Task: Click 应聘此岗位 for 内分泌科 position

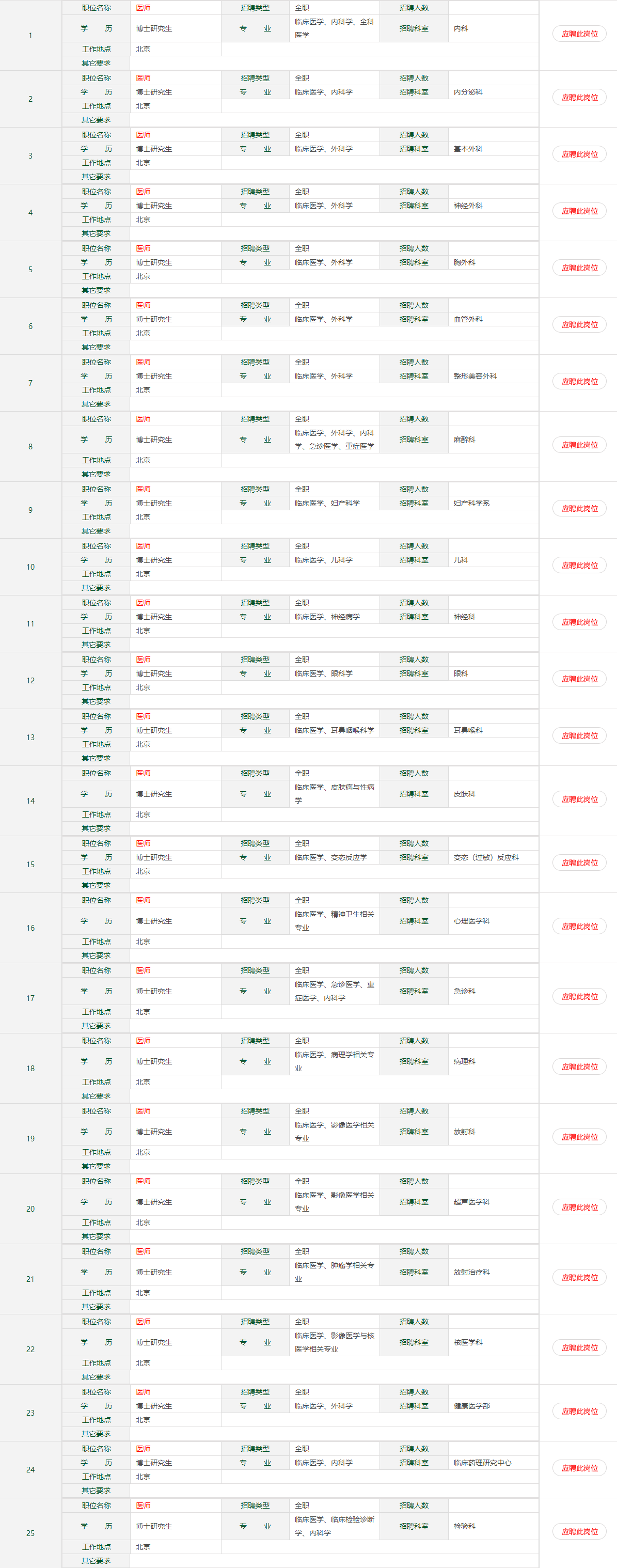Action: [x=579, y=98]
